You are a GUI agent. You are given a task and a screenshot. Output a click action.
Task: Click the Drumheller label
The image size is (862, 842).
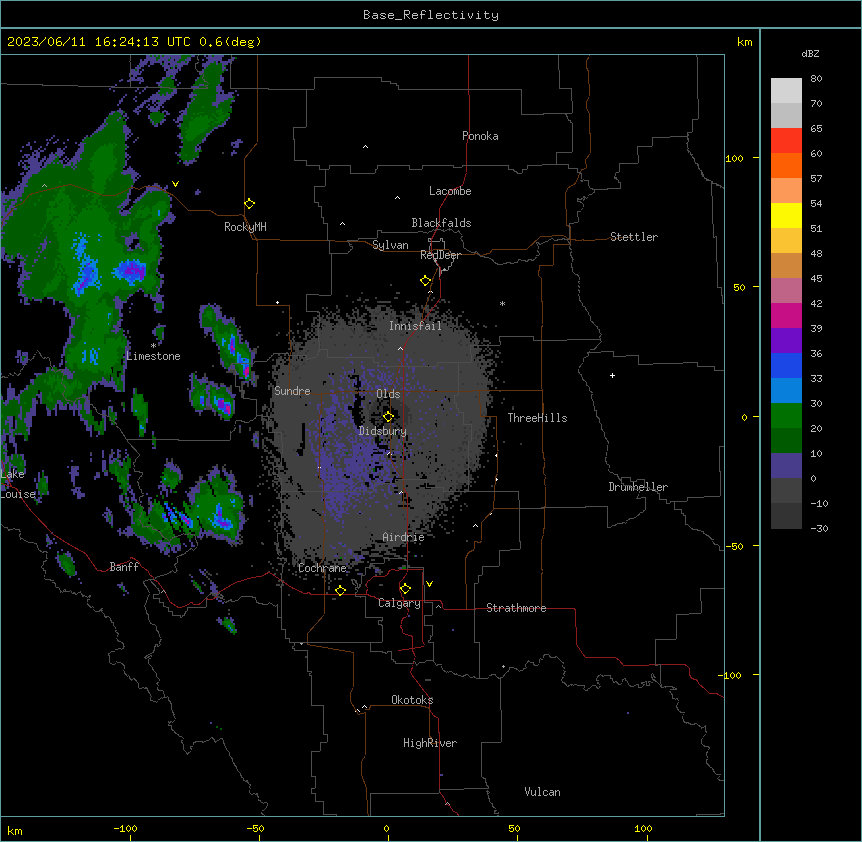tap(638, 487)
